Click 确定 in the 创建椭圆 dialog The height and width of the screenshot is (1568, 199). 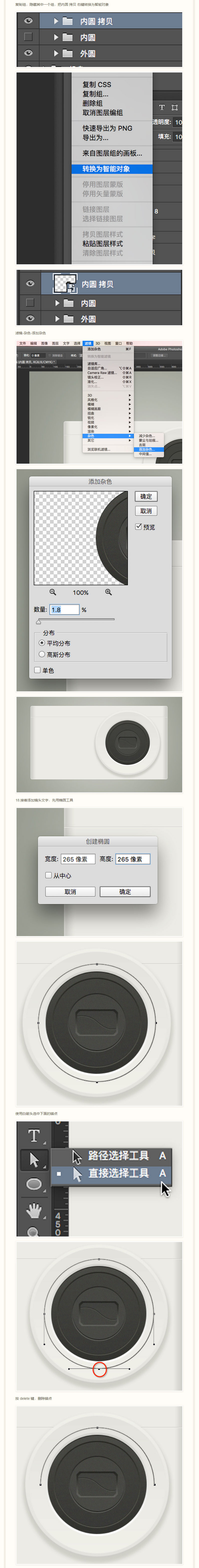coord(125,891)
